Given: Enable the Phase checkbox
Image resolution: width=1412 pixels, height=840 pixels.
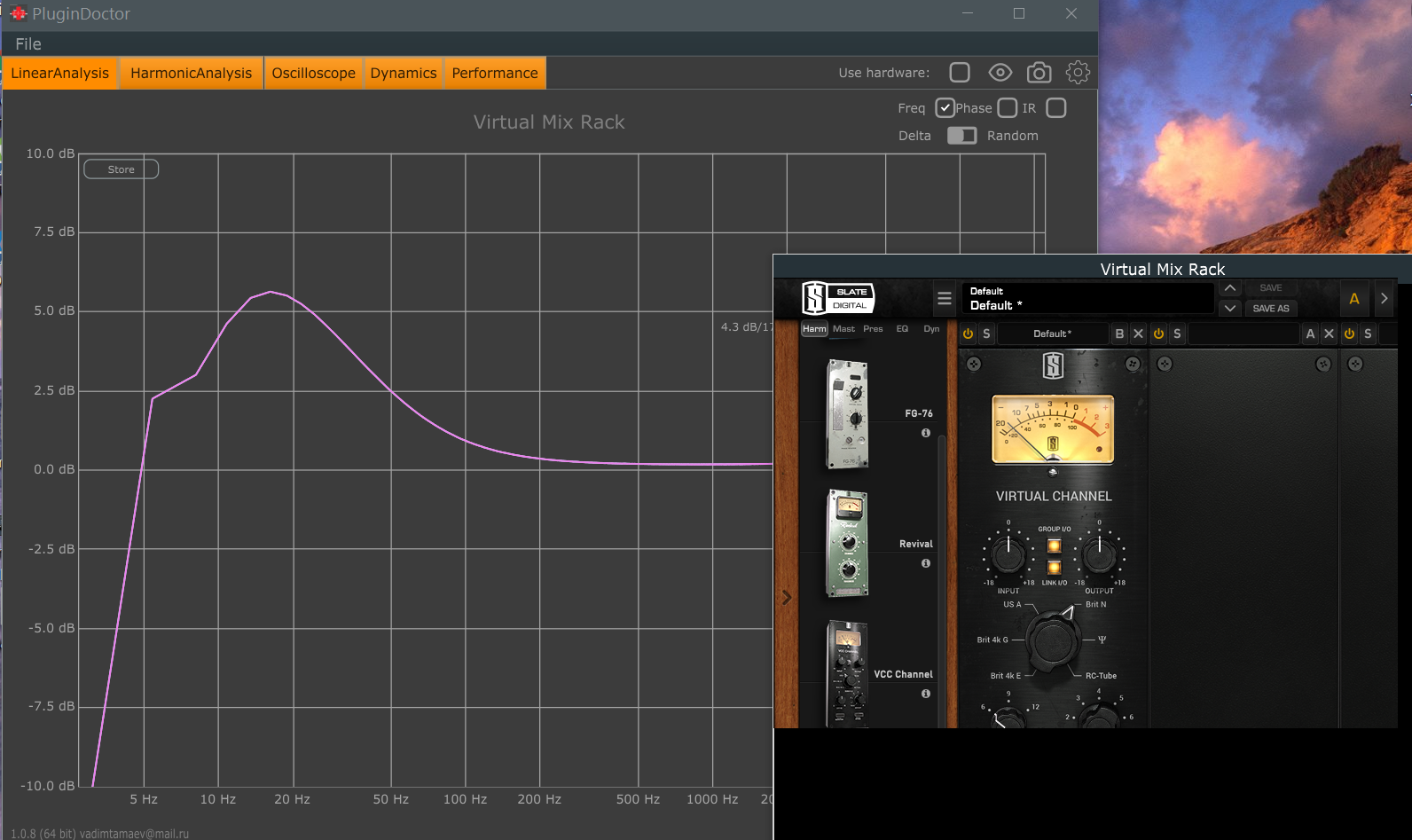Looking at the screenshot, I should click(x=1007, y=108).
